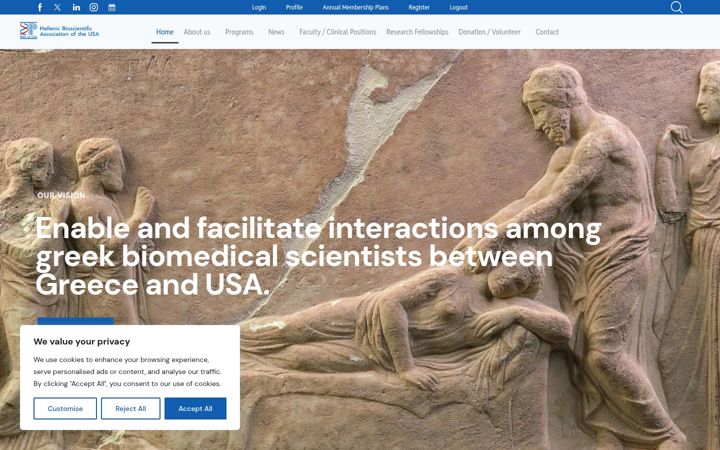Click the calendar icon in the top bar
720x450 pixels.
(112, 7)
